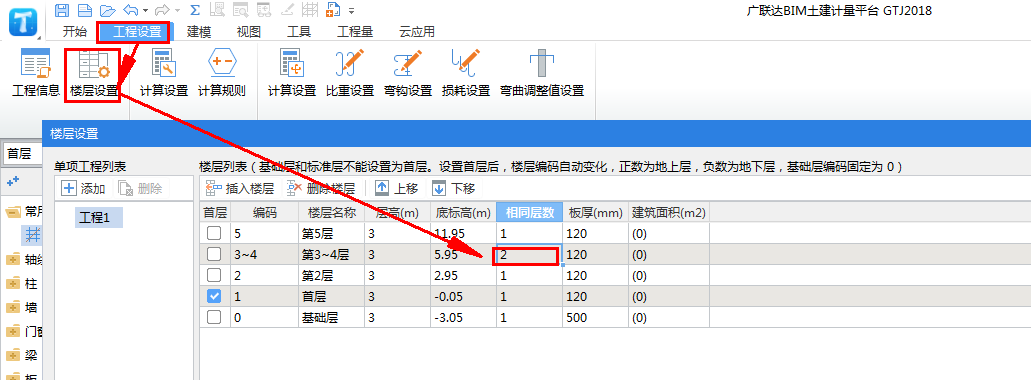Check the 首层 checkbox for 第5层
Viewport: 1031px width, 380px height.
click(214, 233)
